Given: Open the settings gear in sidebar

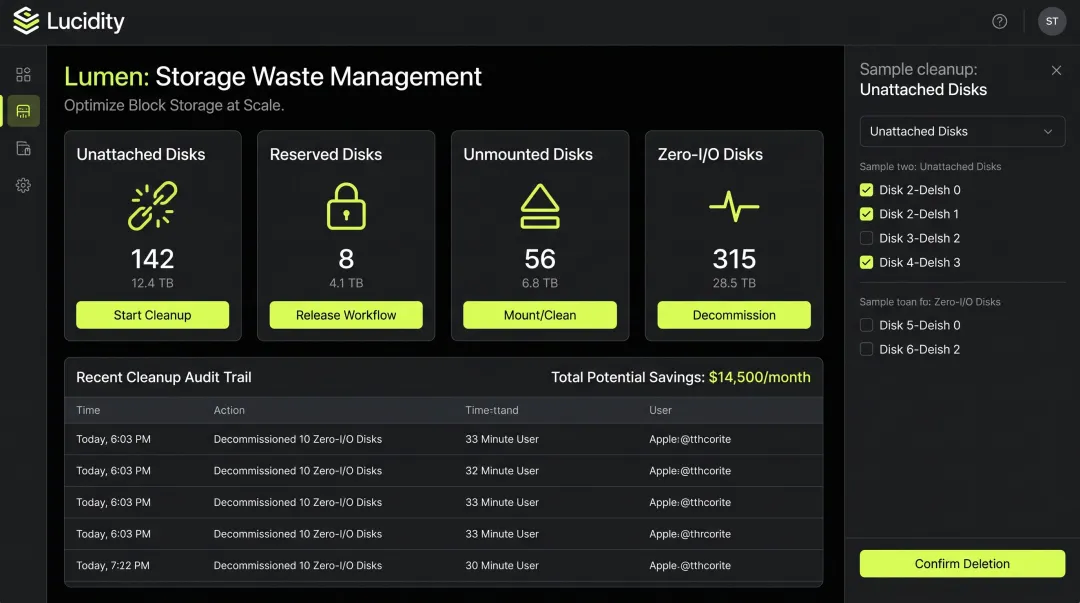Looking at the screenshot, I should point(23,185).
